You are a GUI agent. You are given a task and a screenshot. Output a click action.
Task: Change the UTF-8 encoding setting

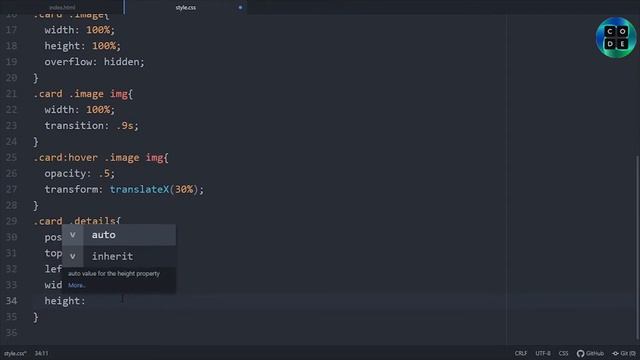pos(543,353)
